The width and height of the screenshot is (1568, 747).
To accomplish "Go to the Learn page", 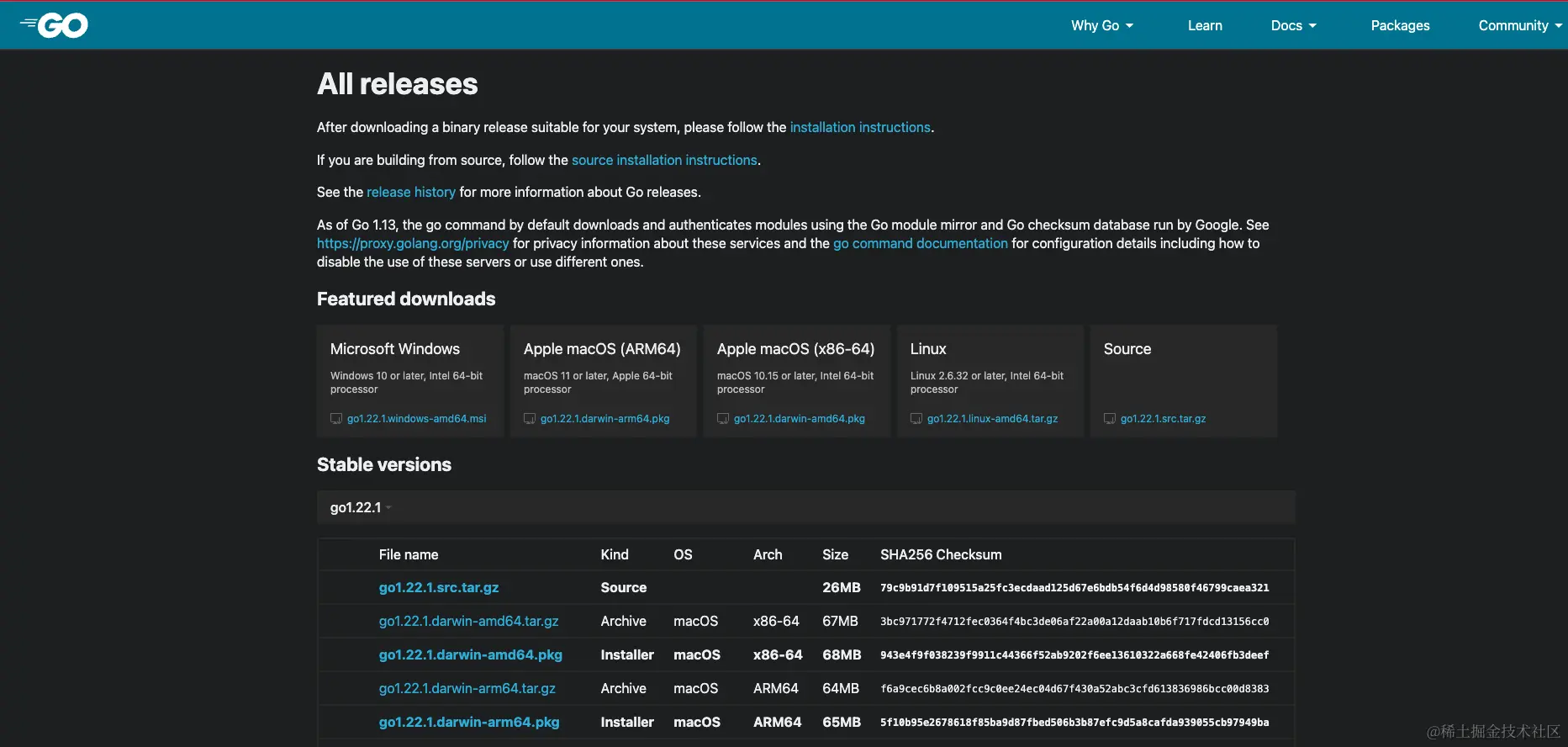I will (1205, 26).
